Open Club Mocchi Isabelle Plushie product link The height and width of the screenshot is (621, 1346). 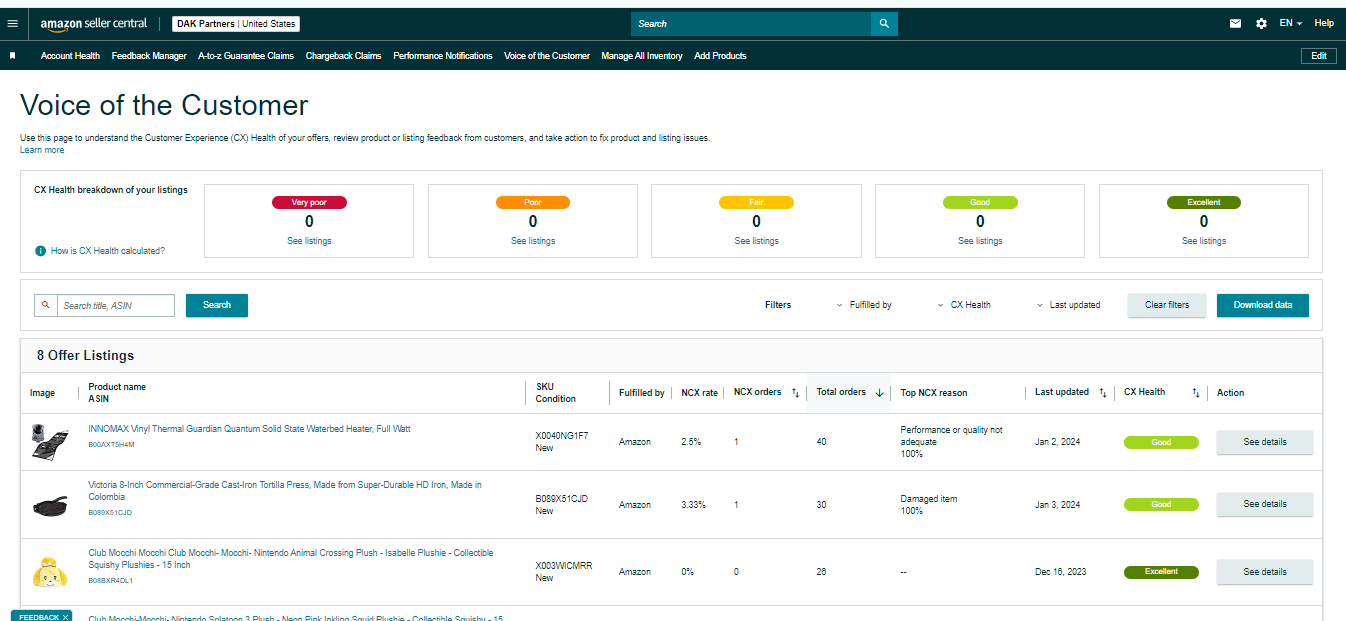[x=290, y=559]
